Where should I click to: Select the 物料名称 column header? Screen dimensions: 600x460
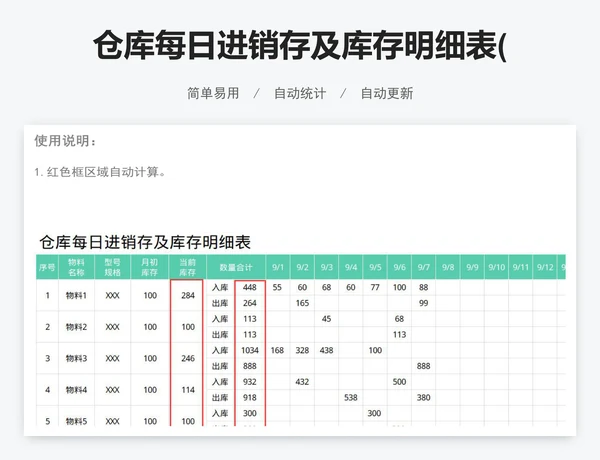[76, 267]
